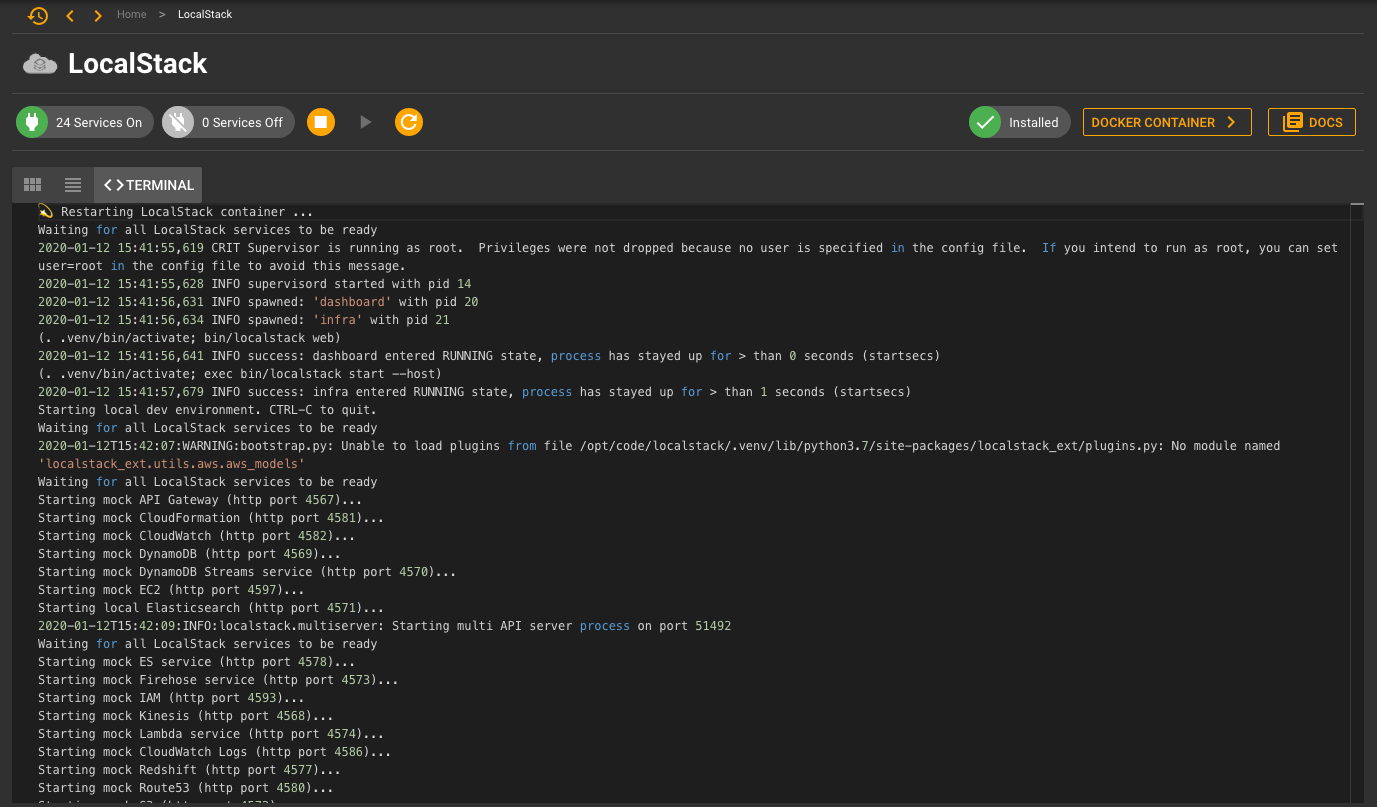The height and width of the screenshot is (807, 1377).
Task: Click the 'supervisord started with pid 14' line
Action: click(254, 284)
